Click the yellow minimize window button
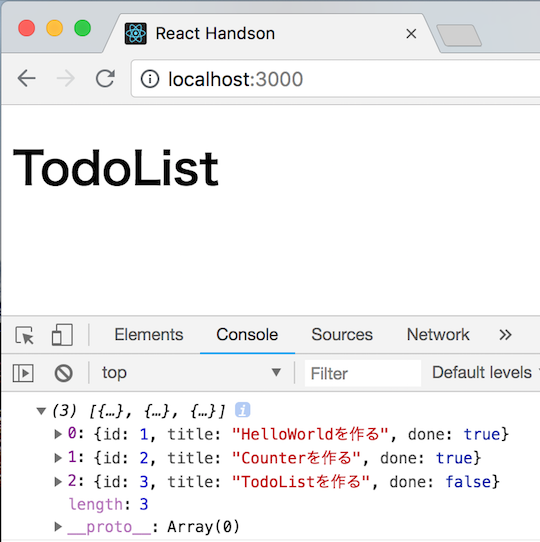The image size is (540, 542). (x=54, y=28)
